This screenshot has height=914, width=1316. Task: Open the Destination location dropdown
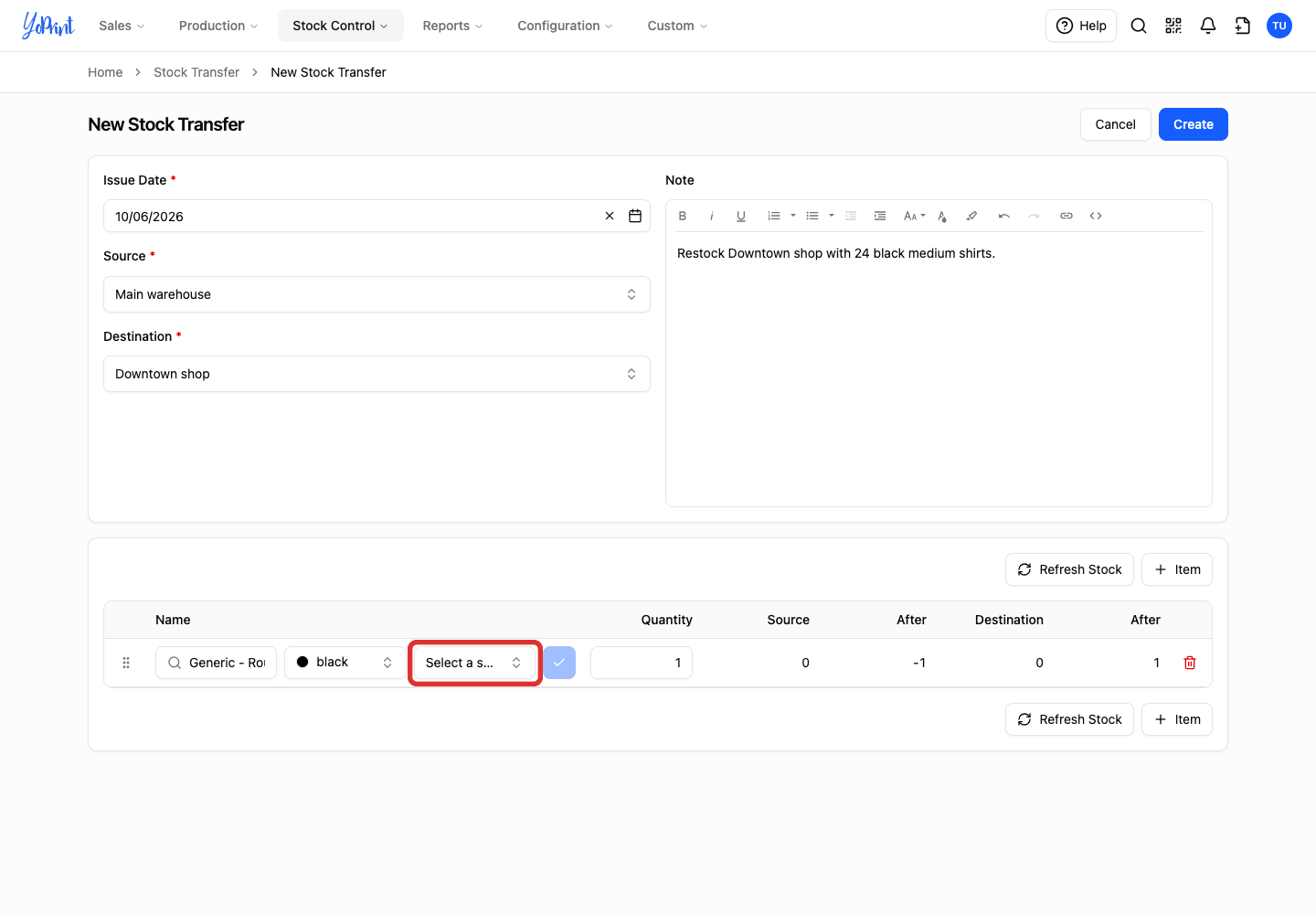coord(377,374)
